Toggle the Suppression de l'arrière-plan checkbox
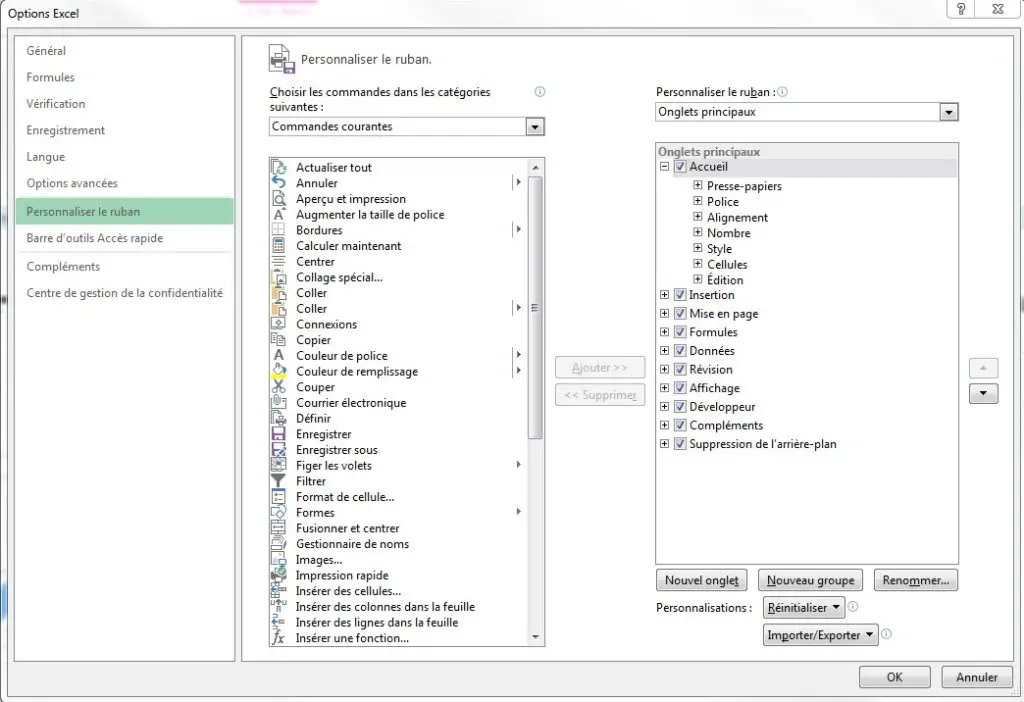1024x702 pixels. click(x=680, y=443)
